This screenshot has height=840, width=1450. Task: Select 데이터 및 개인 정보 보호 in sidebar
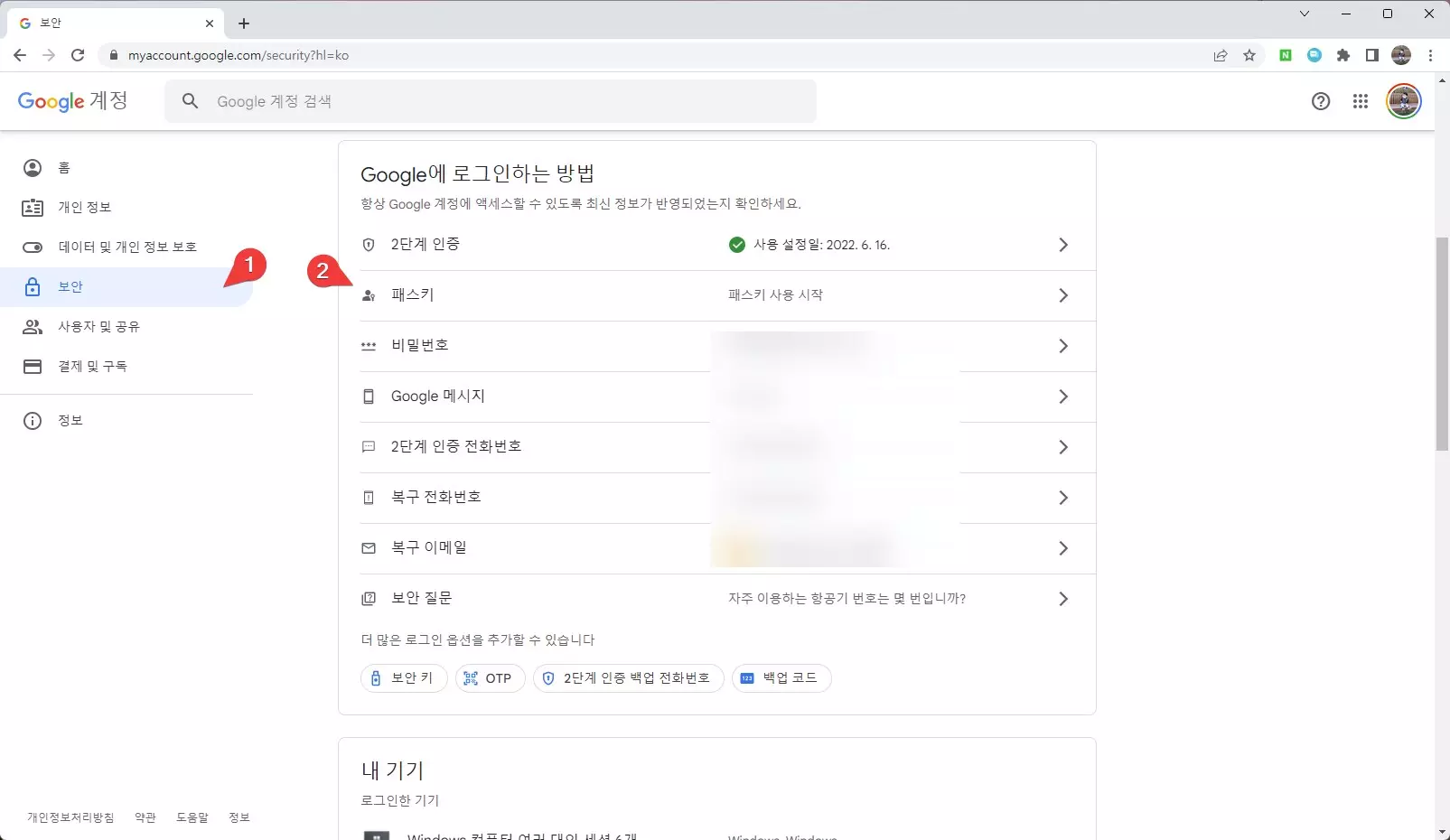click(x=126, y=247)
